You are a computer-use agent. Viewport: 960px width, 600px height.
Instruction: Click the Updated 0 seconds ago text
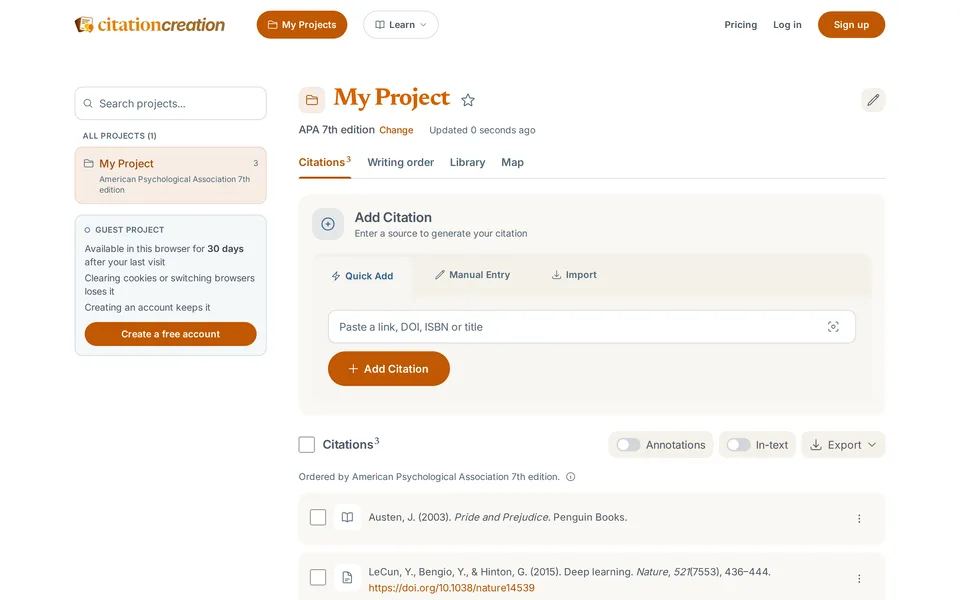[x=482, y=130]
